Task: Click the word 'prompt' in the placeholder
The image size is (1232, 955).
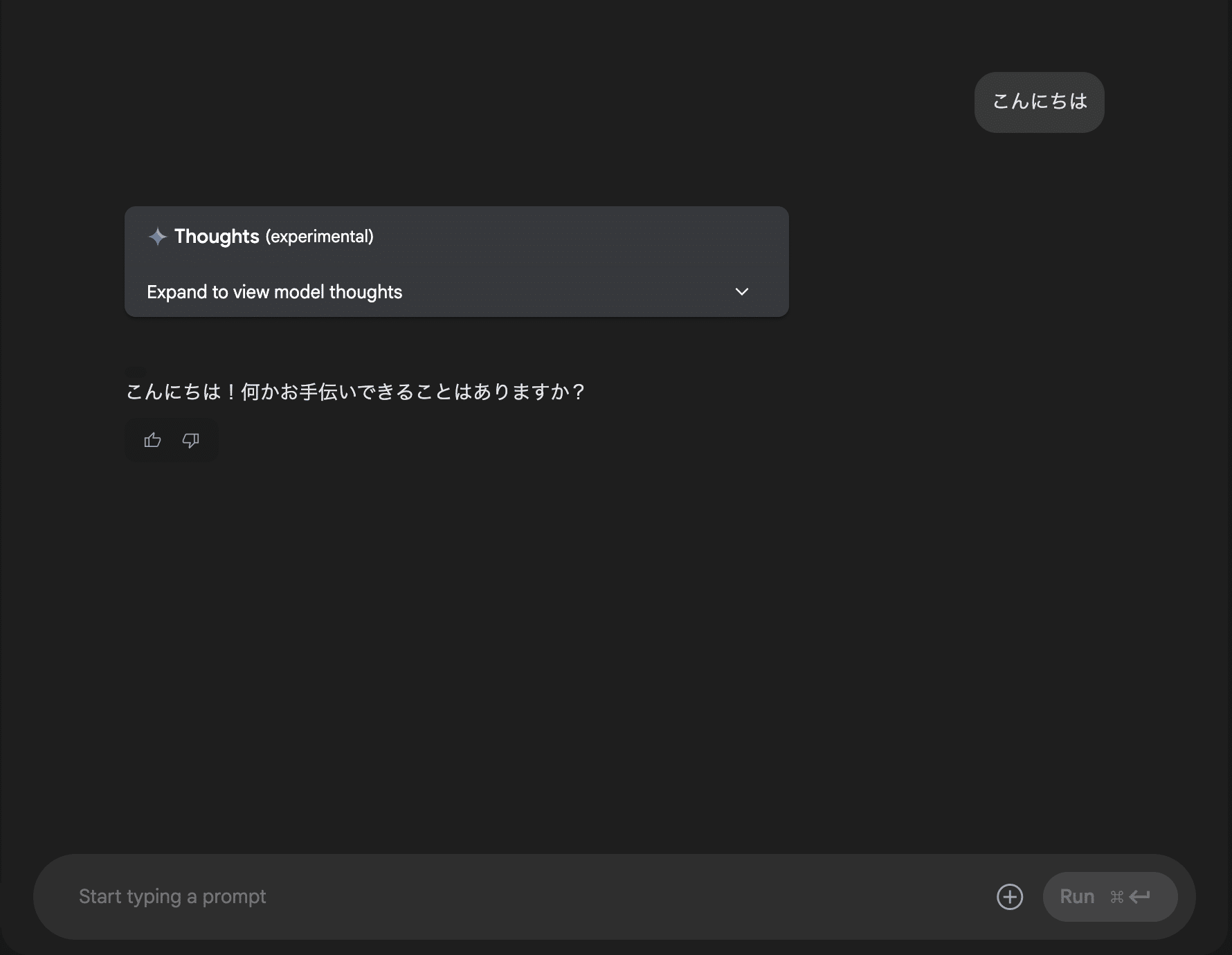Action: pos(234,897)
